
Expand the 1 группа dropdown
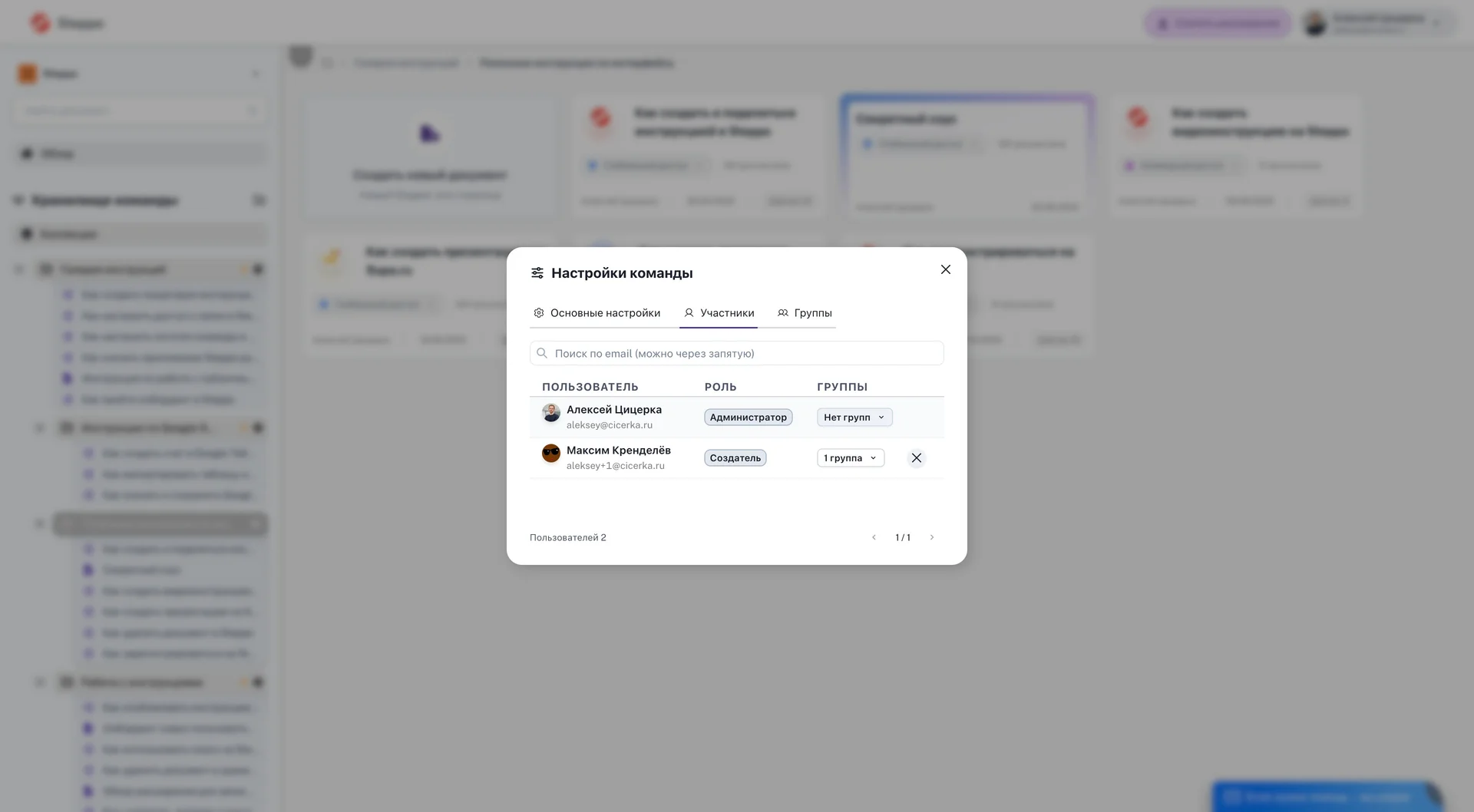click(x=850, y=458)
